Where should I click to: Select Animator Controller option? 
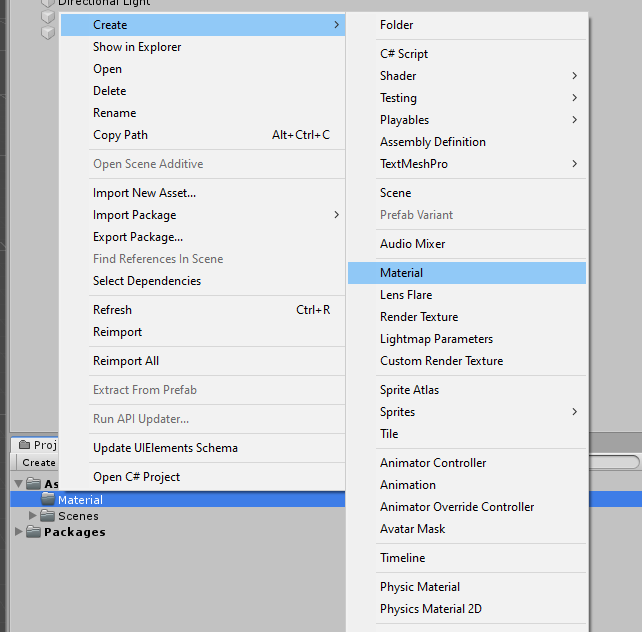click(x=433, y=463)
